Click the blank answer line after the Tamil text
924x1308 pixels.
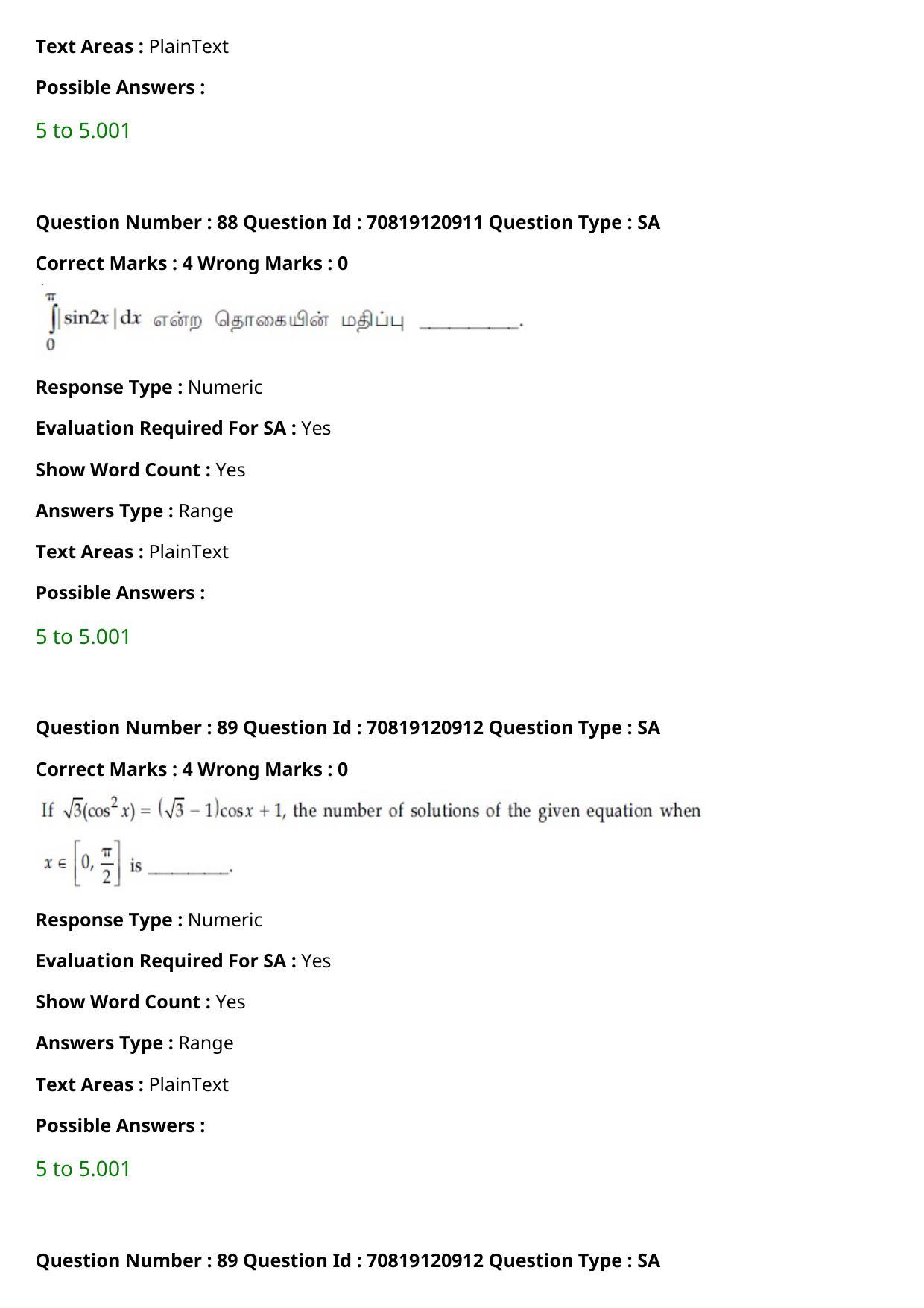470,324
